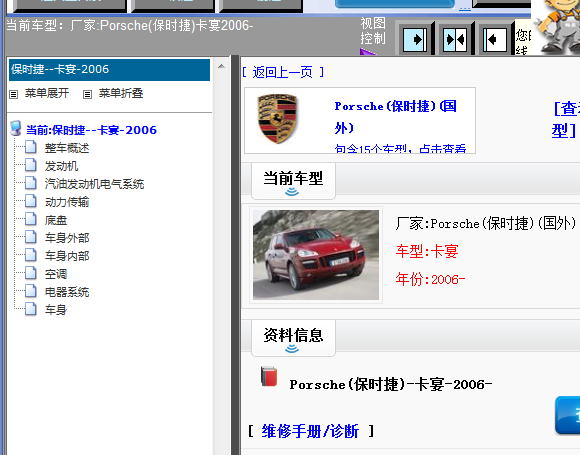Viewport: 580px width, 455px height.
Task: Open the 维修手册/诊断 link
Action: 310,431
